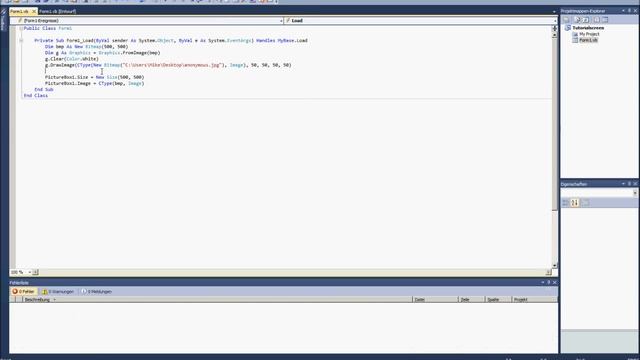Click the My Project folder icon
The width and height of the screenshot is (640, 360).
pos(575,34)
